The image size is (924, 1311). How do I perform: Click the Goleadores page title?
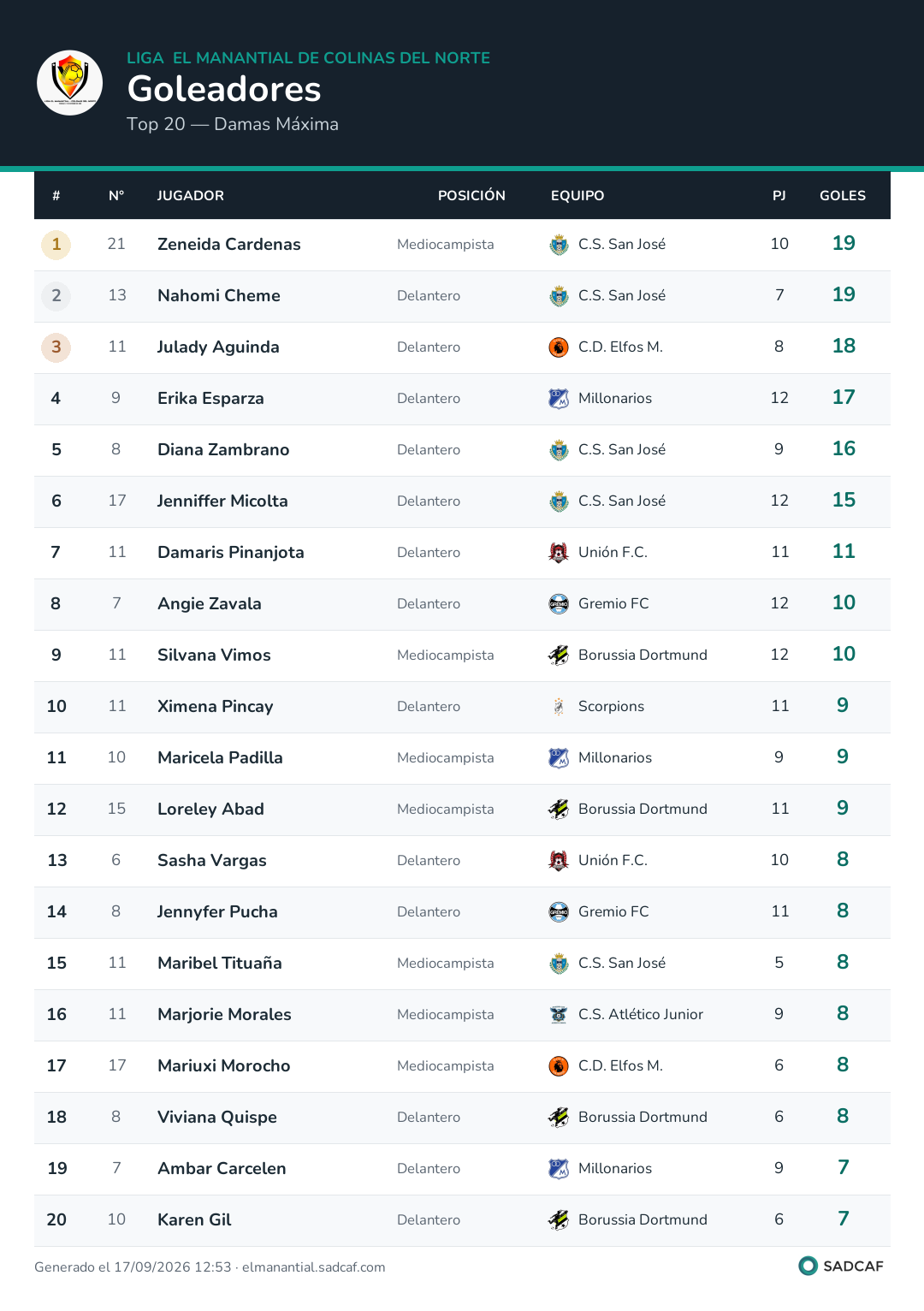[x=224, y=89]
